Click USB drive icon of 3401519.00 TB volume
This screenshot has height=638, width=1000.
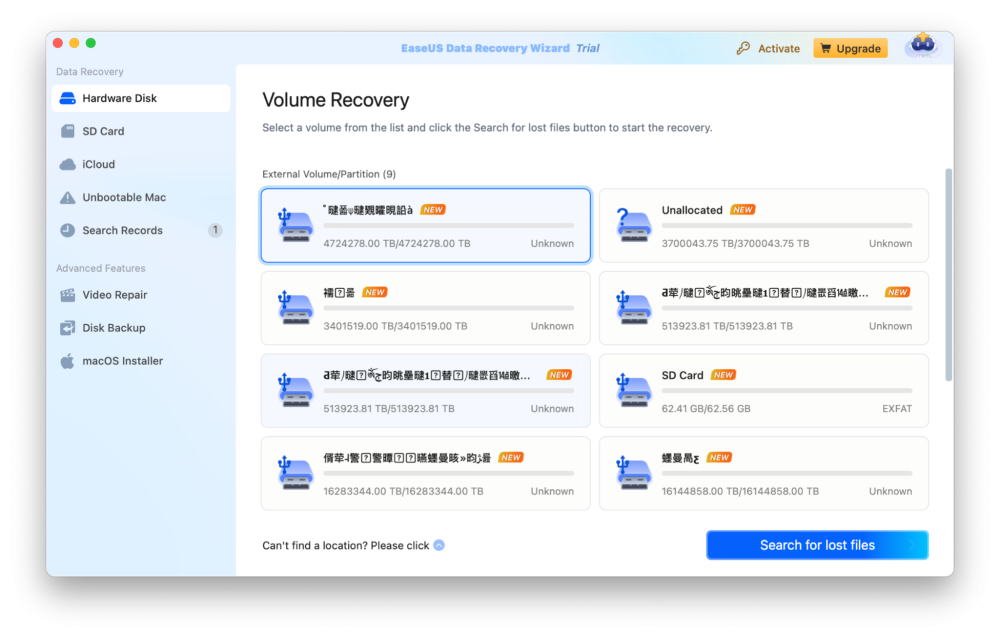click(x=295, y=308)
